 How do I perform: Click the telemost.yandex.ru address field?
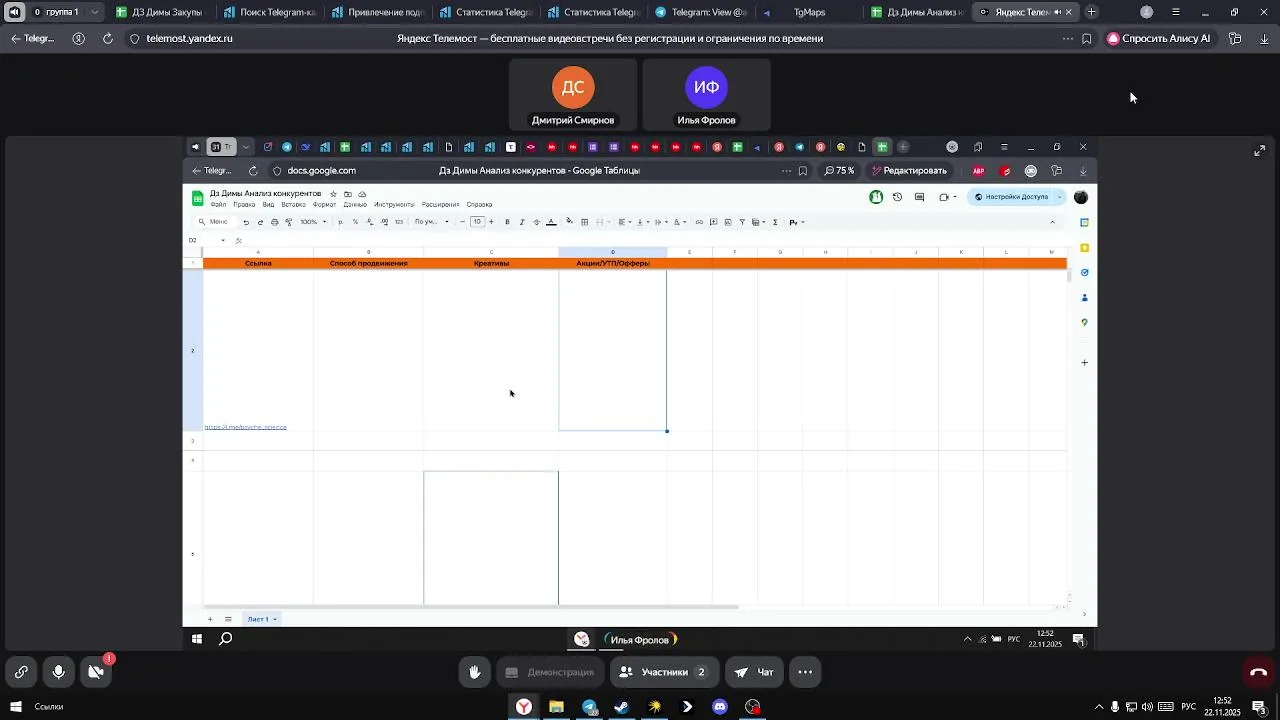[x=189, y=38]
